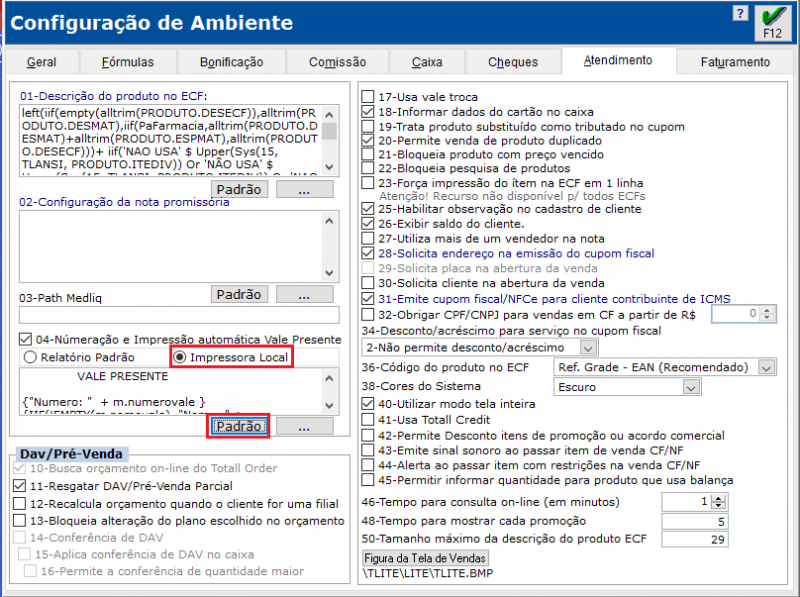Screen dimensions: 800x597
Task: Click the Figura da Tela de Vendas button
Action: (425, 557)
